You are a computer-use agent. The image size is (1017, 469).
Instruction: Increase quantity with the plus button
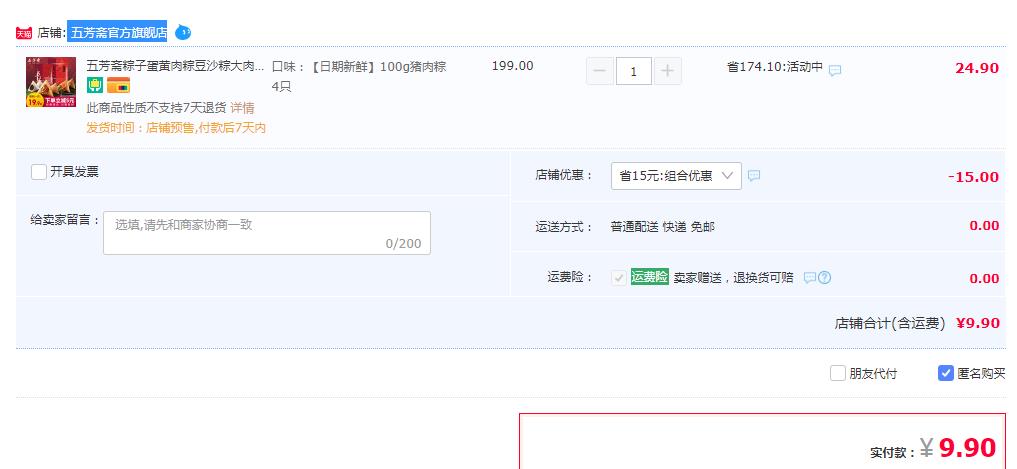[x=667, y=71]
